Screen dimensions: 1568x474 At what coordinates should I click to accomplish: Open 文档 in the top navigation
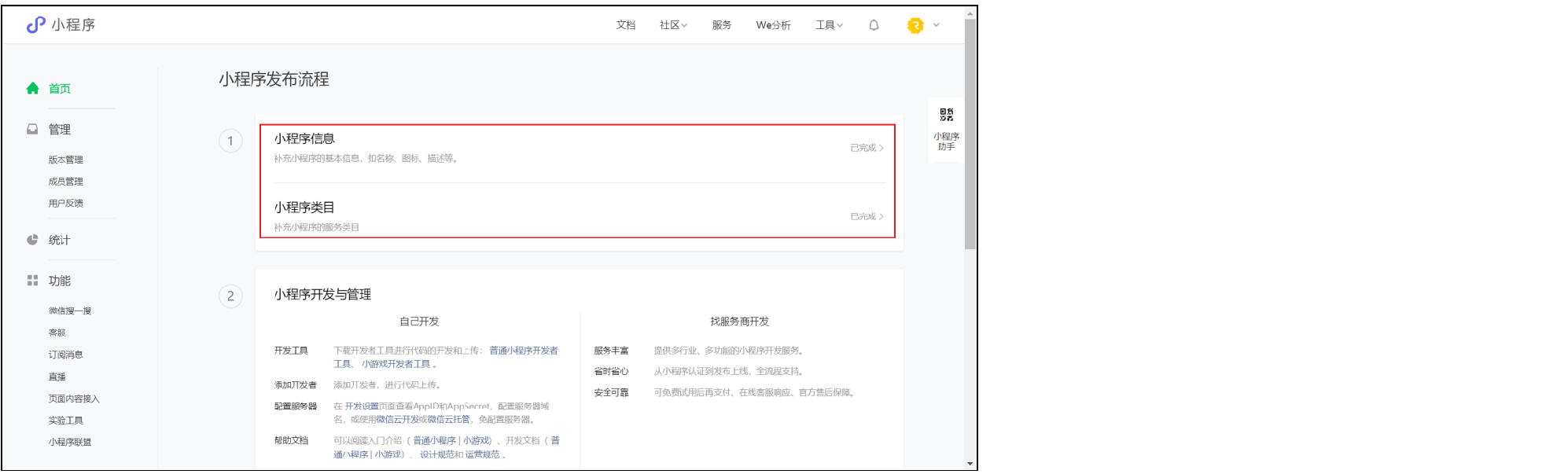tap(626, 25)
